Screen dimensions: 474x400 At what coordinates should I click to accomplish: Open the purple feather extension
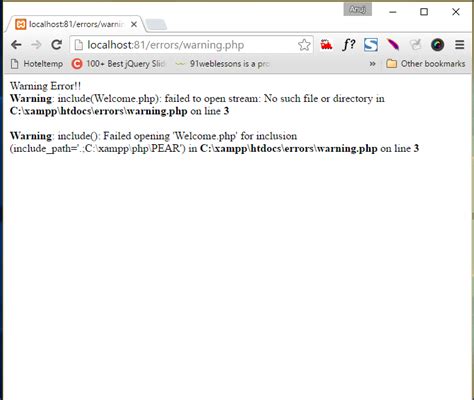(x=393, y=45)
